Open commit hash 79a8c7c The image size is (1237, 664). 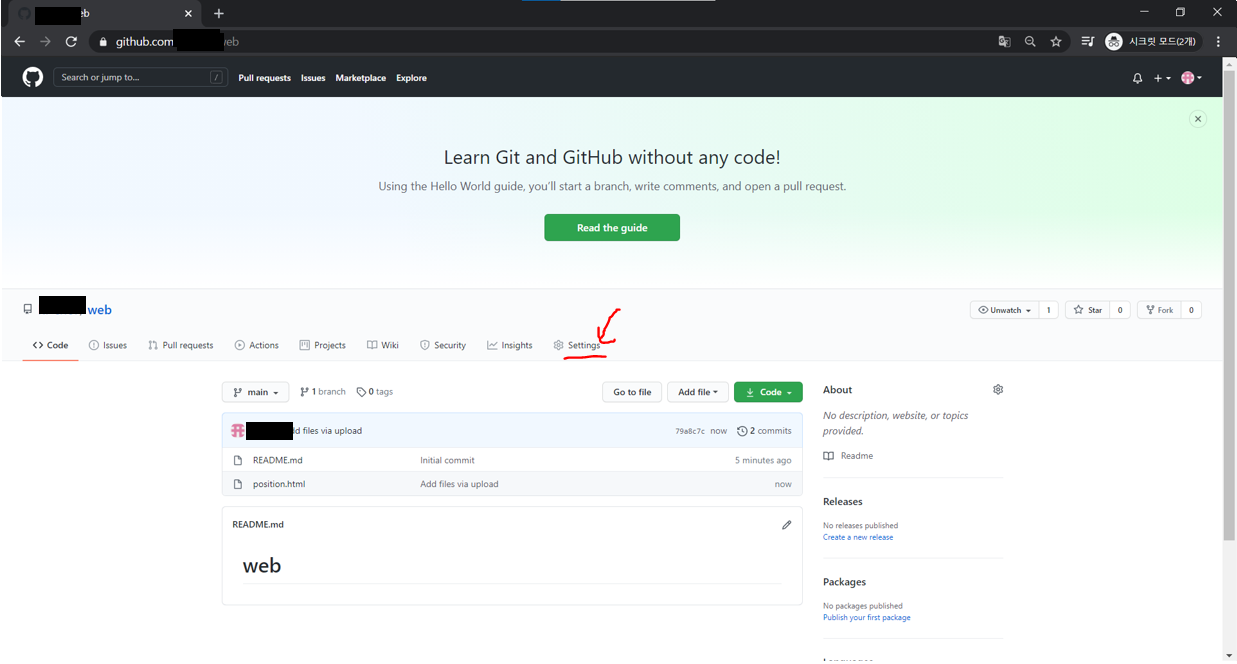click(x=690, y=431)
